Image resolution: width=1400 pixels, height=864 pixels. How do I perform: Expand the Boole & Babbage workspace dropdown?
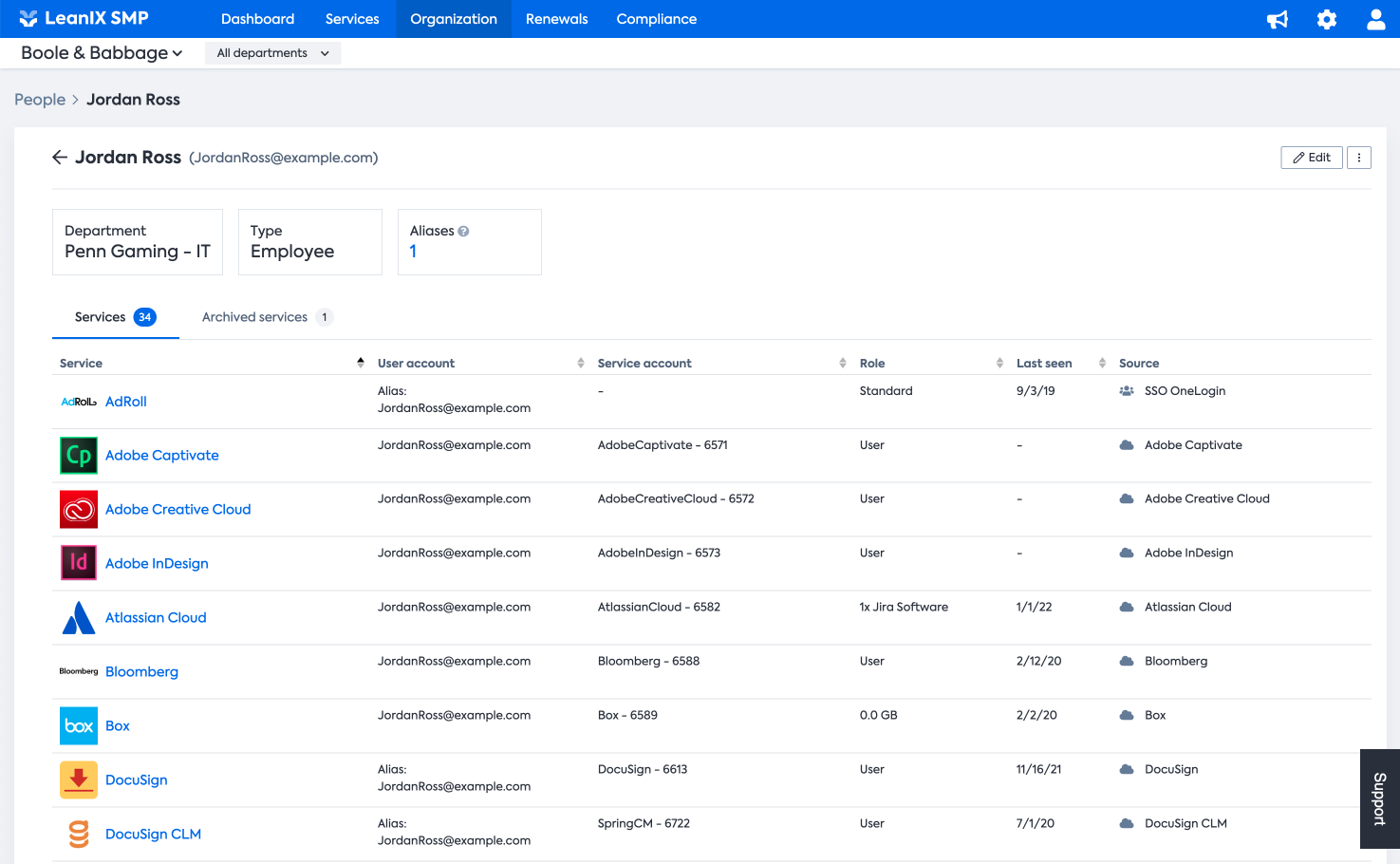102,53
